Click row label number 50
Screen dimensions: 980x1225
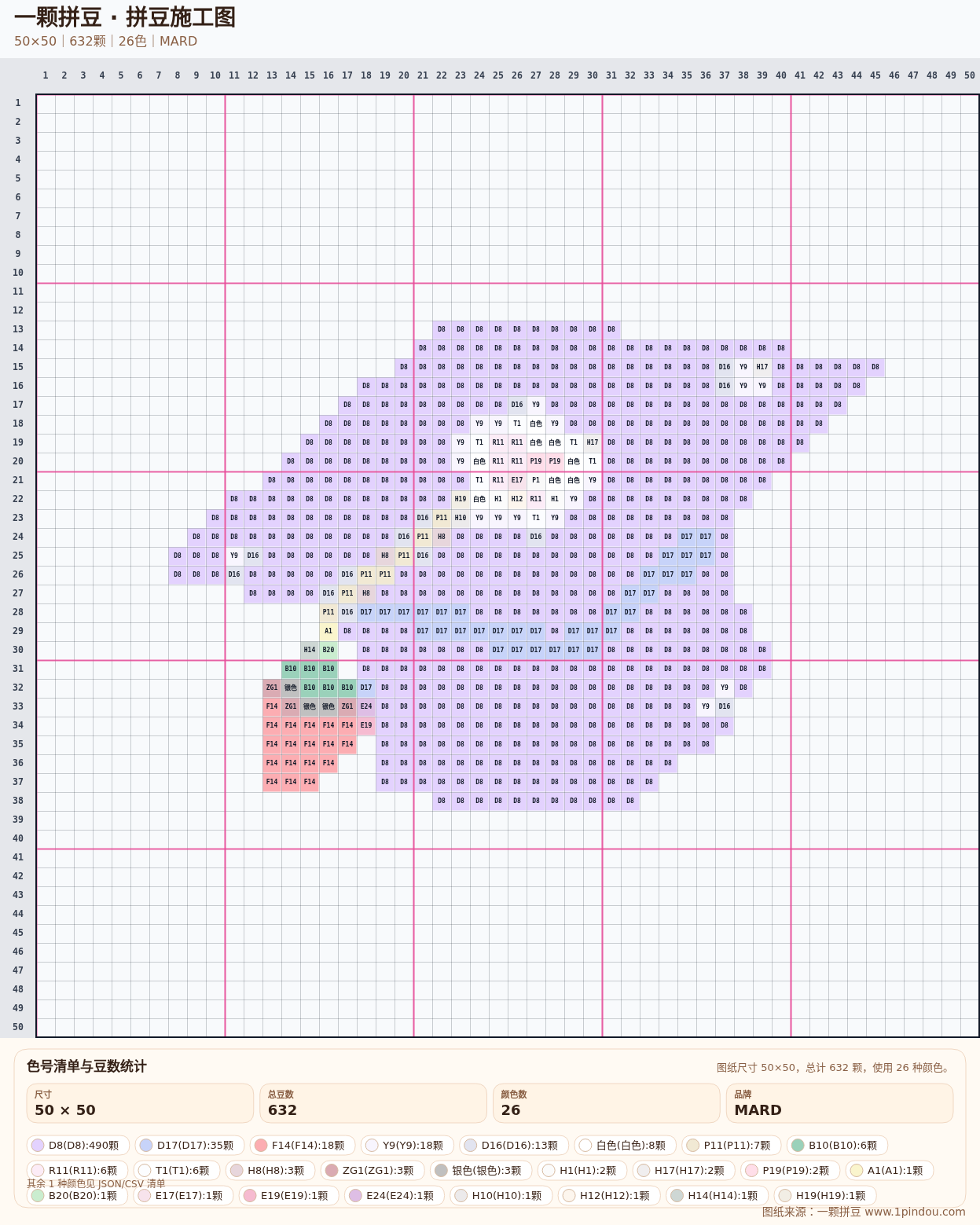click(x=18, y=1027)
